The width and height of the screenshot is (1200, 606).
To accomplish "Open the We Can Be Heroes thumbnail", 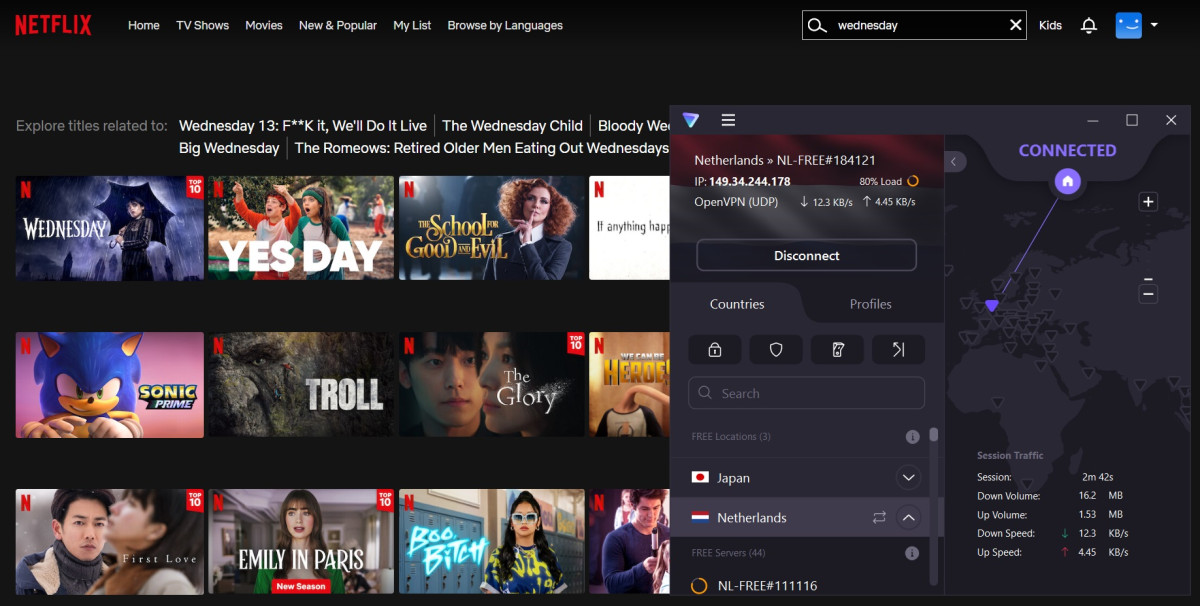I will (629, 385).
